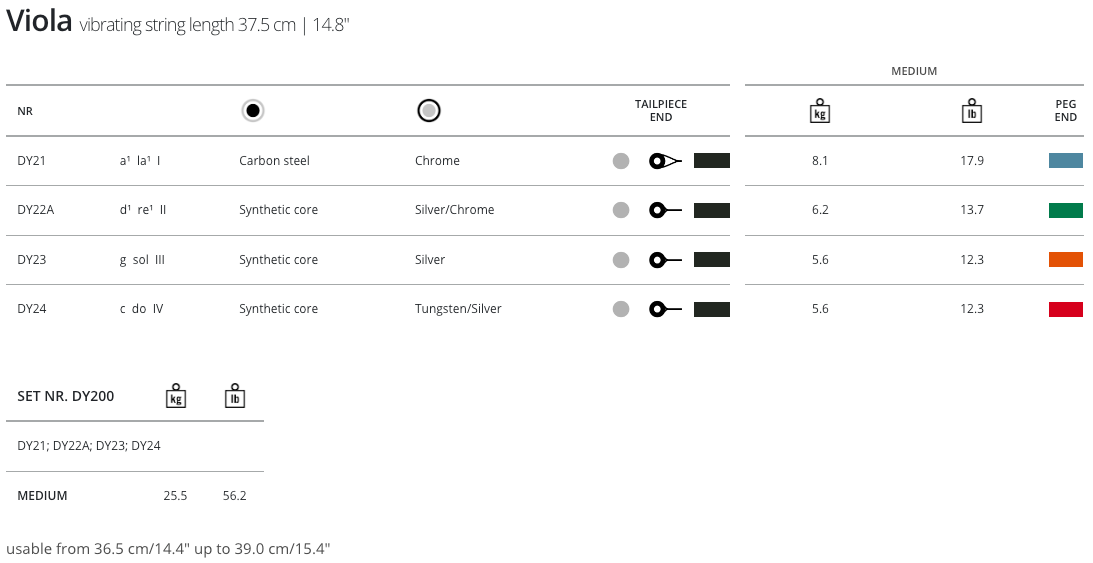Screen dimensions: 1093x563
Task: Click the gray winding material circle icon
Action: (429, 111)
